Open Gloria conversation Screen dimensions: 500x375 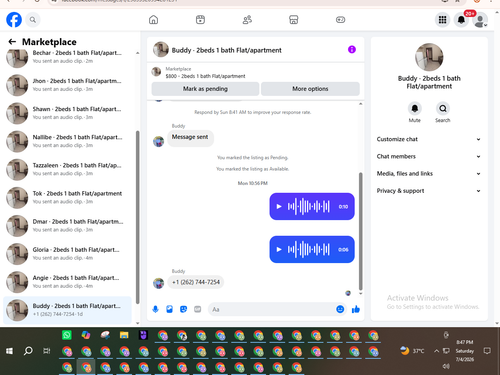tap(68, 254)
